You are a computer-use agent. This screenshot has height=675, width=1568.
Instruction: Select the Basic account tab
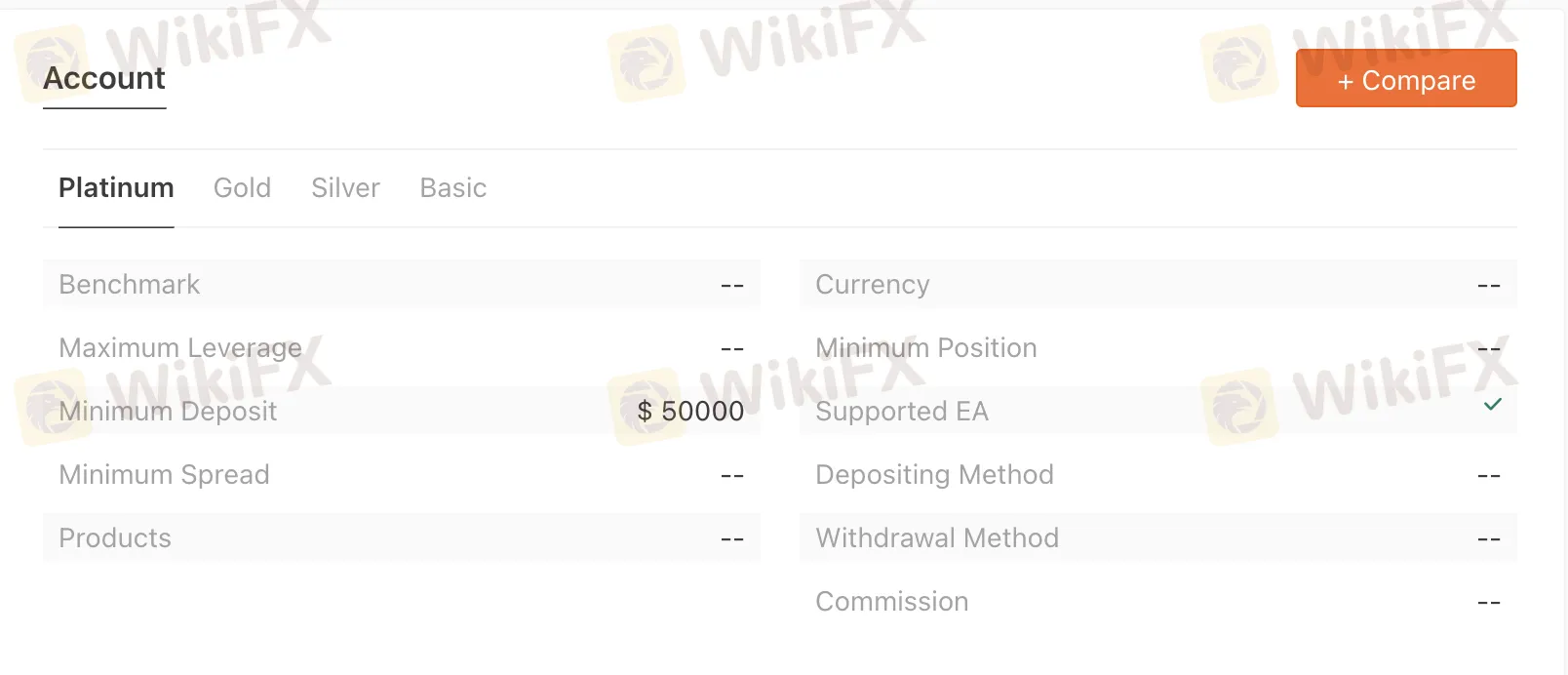[452, 187]
